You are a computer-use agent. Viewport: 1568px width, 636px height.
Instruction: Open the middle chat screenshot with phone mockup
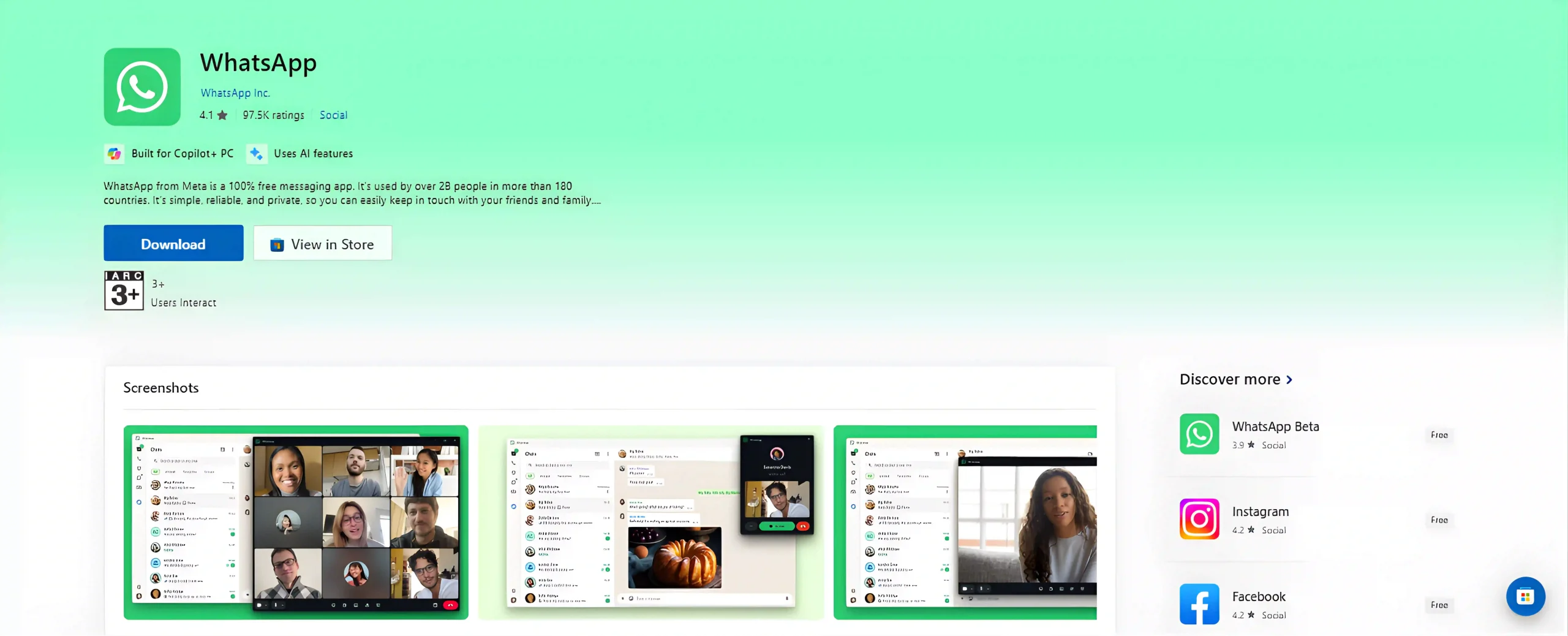(x=651, y=523)
